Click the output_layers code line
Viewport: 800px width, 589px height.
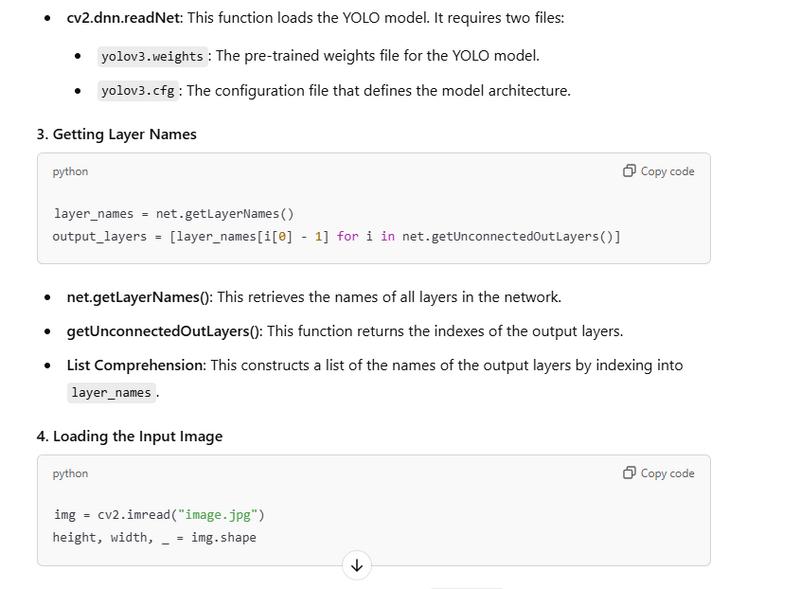(x=336, y=236)
